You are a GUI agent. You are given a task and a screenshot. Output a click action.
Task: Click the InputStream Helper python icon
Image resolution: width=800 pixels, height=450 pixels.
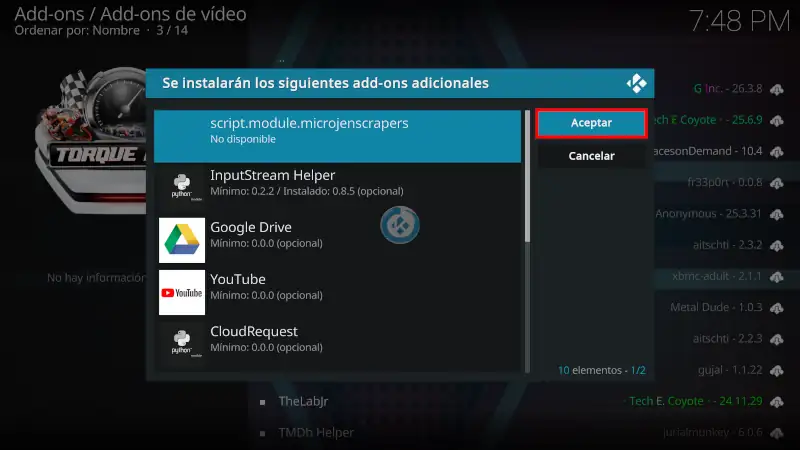tap(182, 188)
